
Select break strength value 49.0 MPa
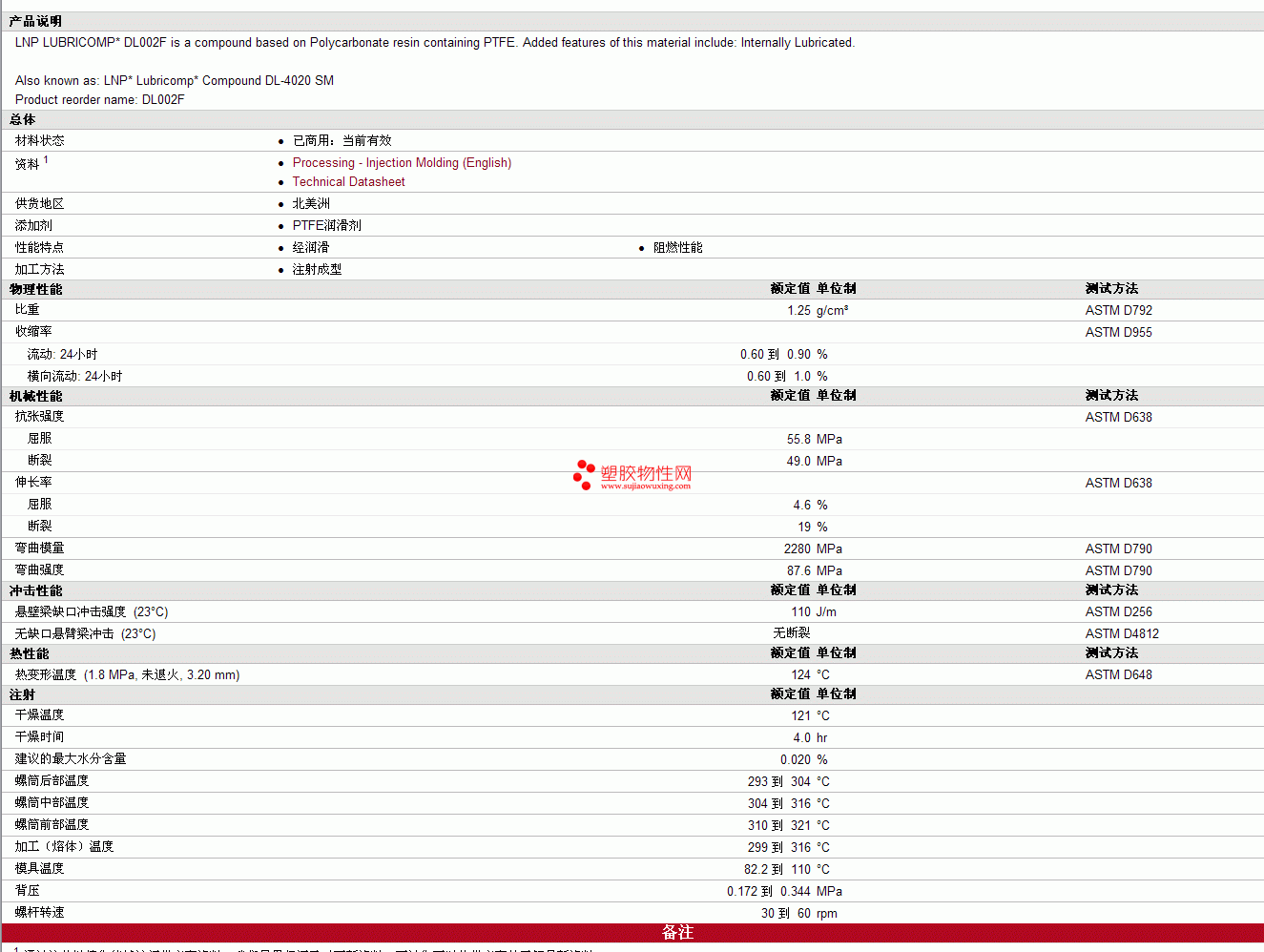click(x=815, y=462)
